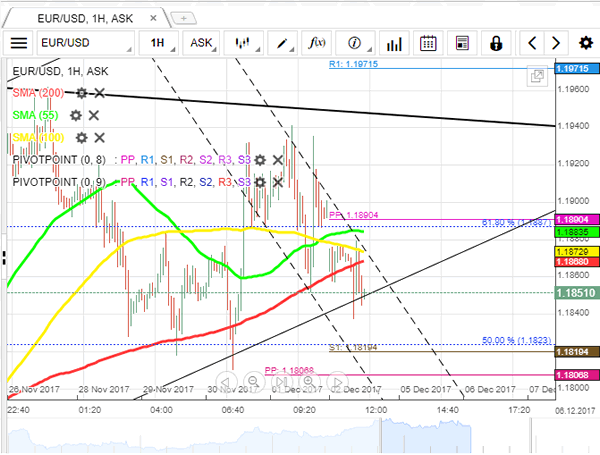Click the 05 Dec 2017 date axis label

point(426,390)
